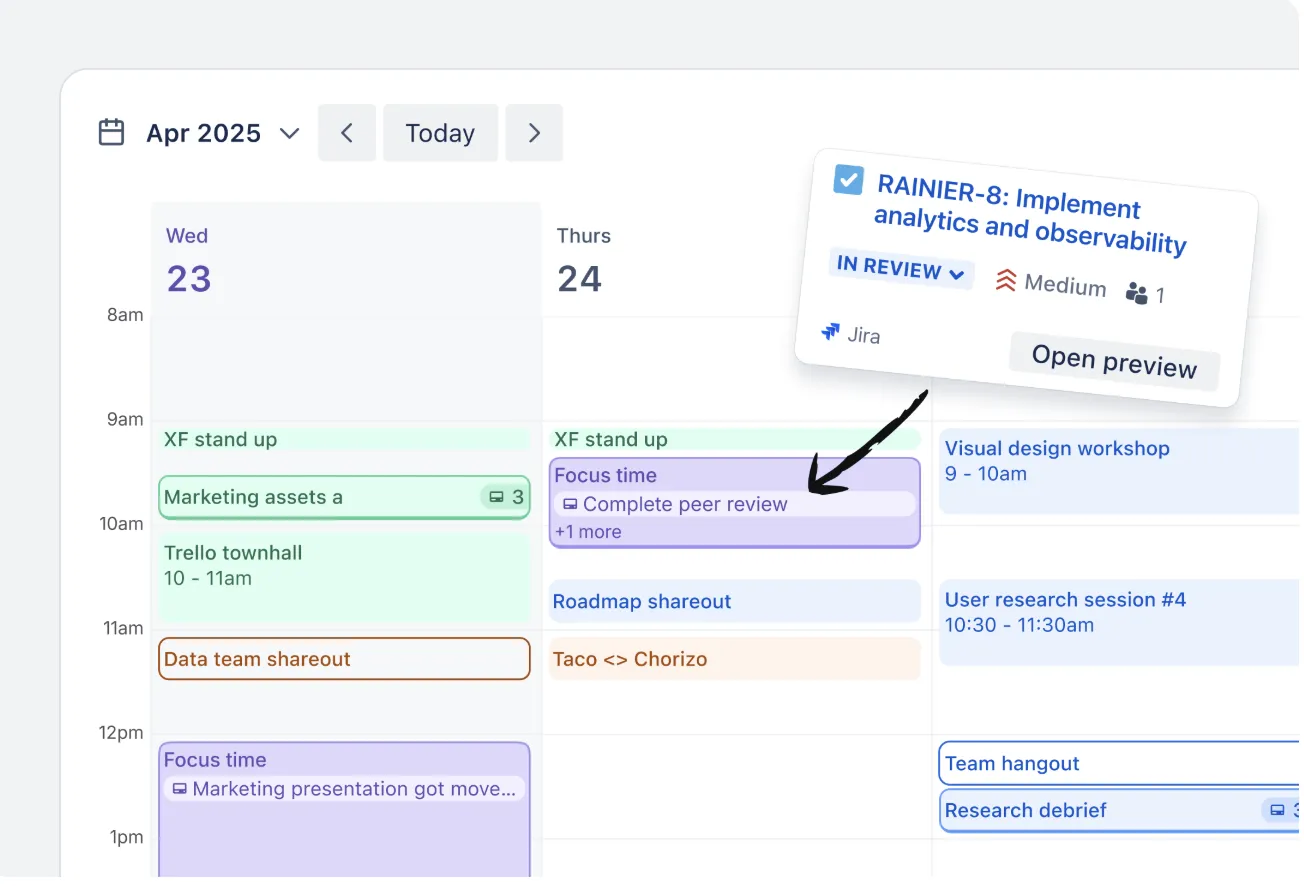Click the card count badge on Marketing assets

tap(505, 497)
